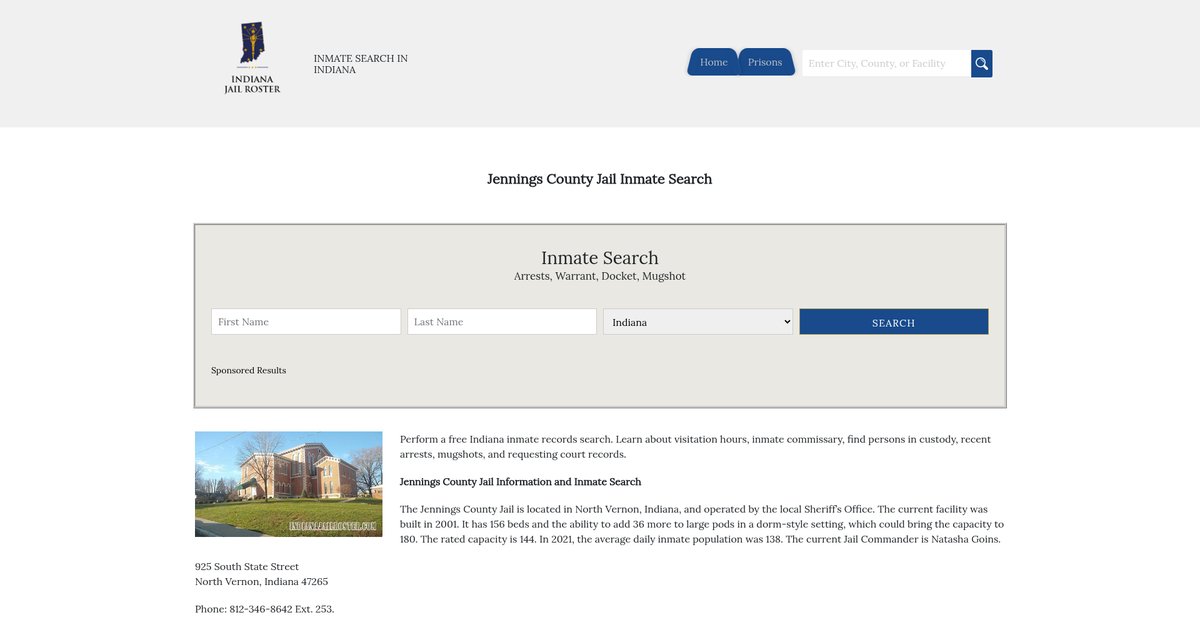Click the bold Jail Information and Inmate Search heading
The width and height of the screenshot is (1200, 620).
pyautogui.click(x=520, y=482)
